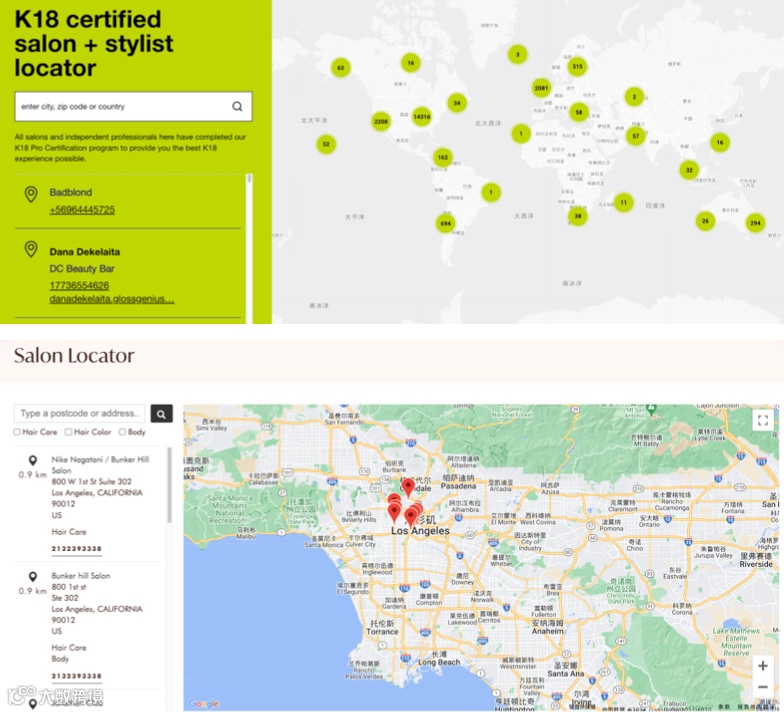Focus the 'enter city, zip code or country' field
This screenshot has height=712, width=784.
tap(134, 106)
